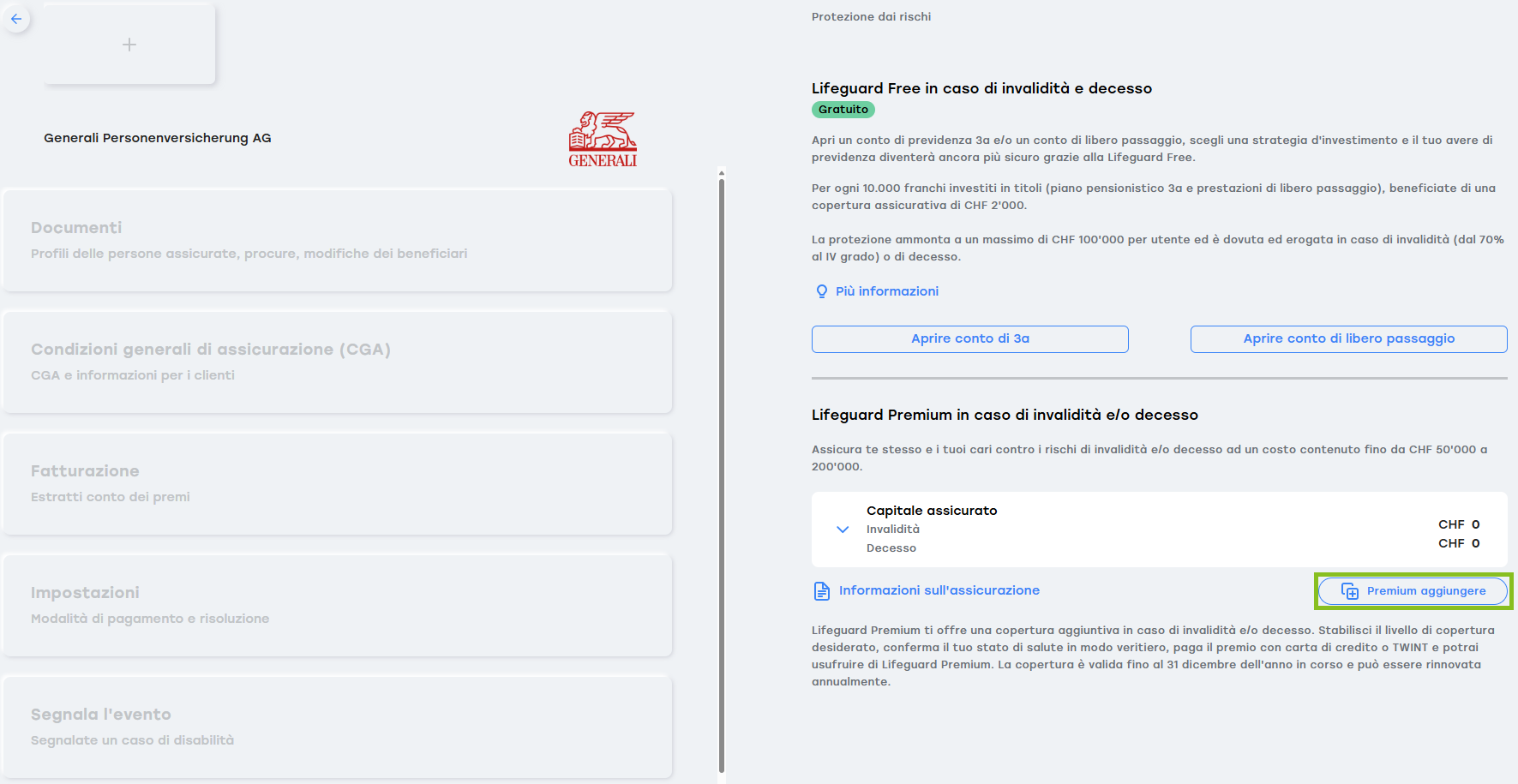Open the Più informazioni link
The height and width of the screenshot is (784, 1518).
887,291
